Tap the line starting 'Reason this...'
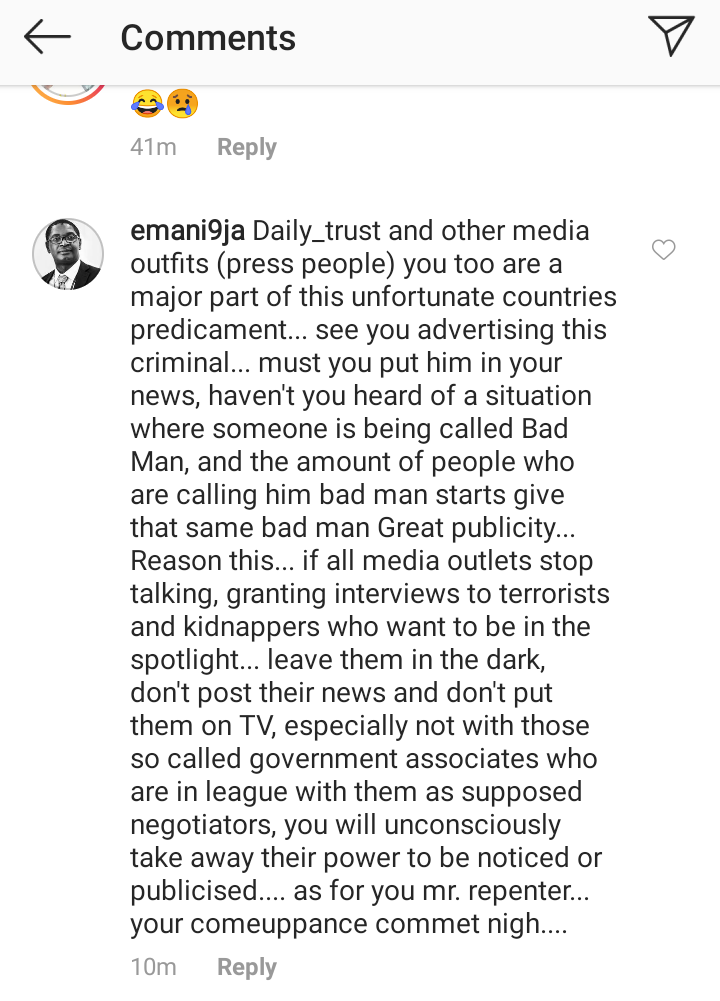 (x=362, y=561)
